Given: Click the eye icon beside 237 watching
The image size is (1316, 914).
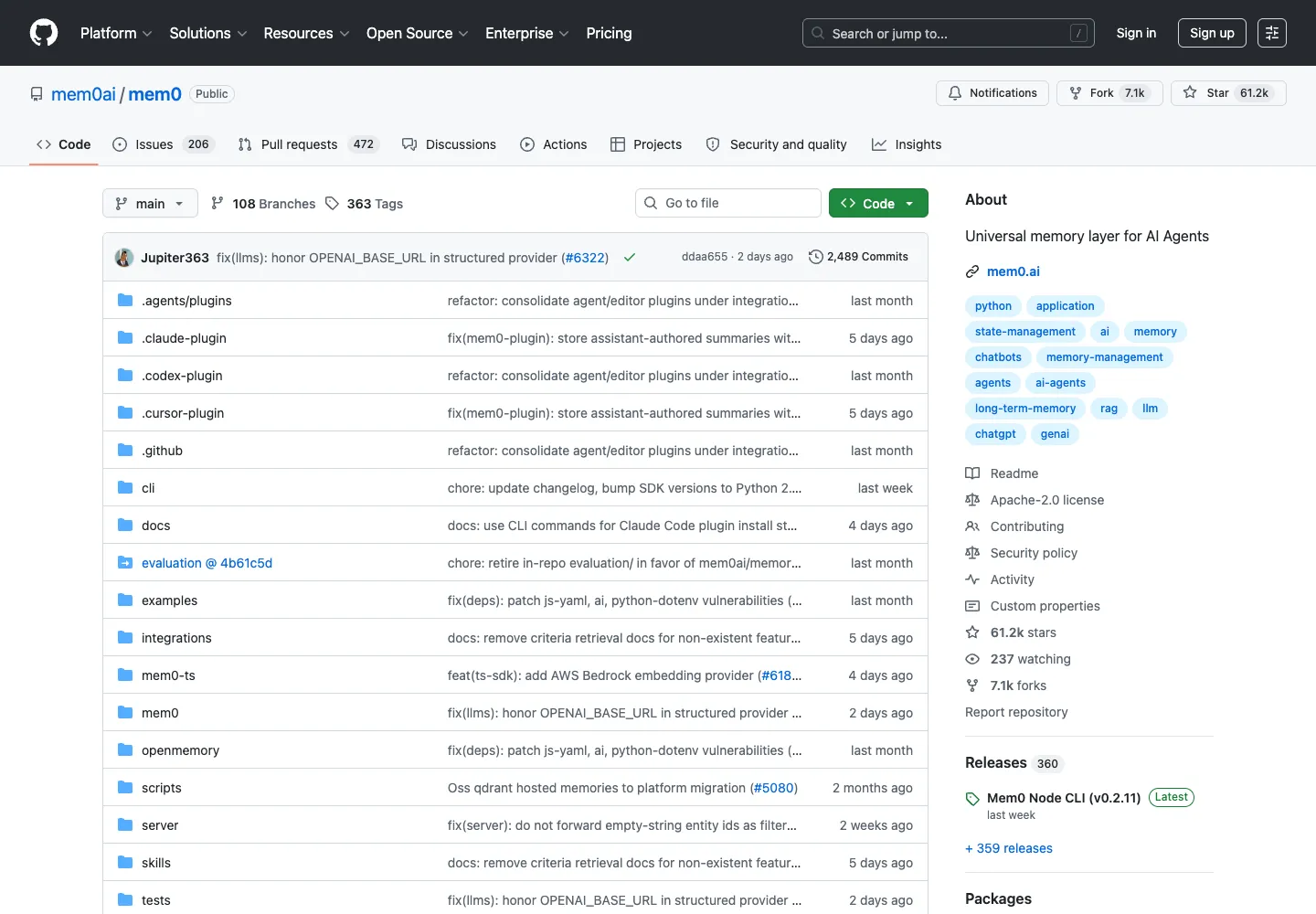Looking at the screenshot, I should 972,659.
